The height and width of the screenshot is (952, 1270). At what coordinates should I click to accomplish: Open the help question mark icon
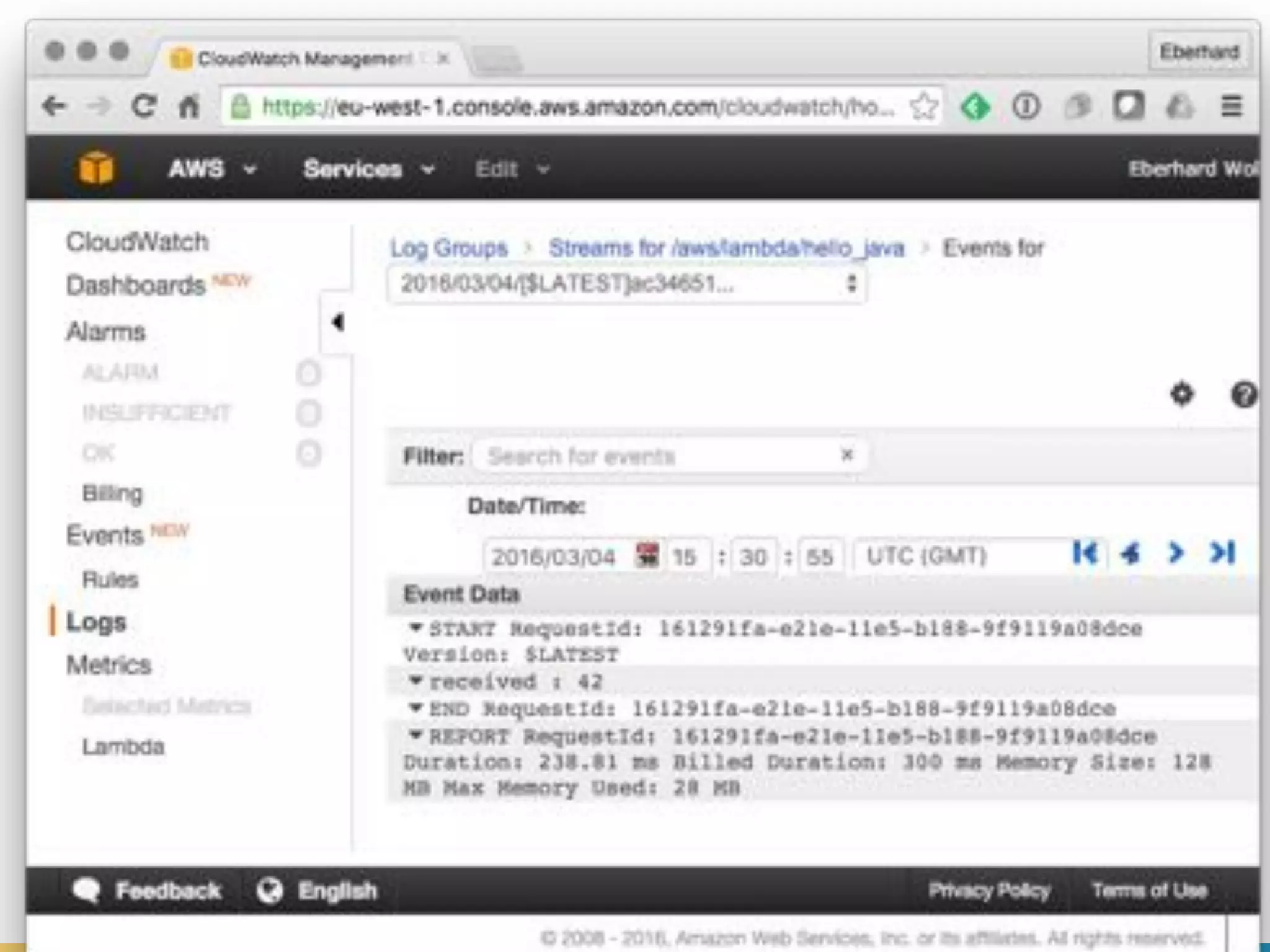click(x=1243, y=395)
